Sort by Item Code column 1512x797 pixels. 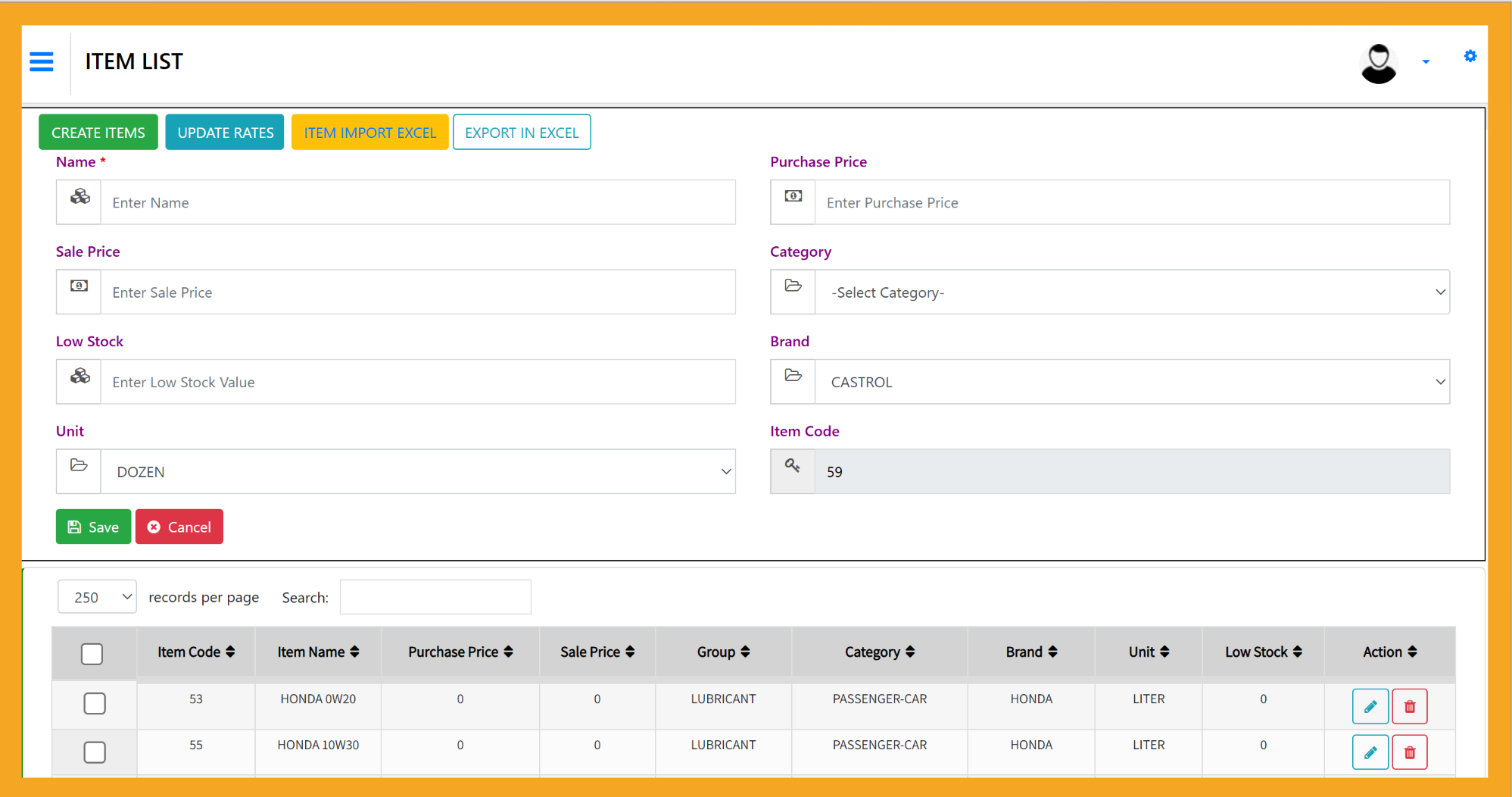tap(196, 652)
